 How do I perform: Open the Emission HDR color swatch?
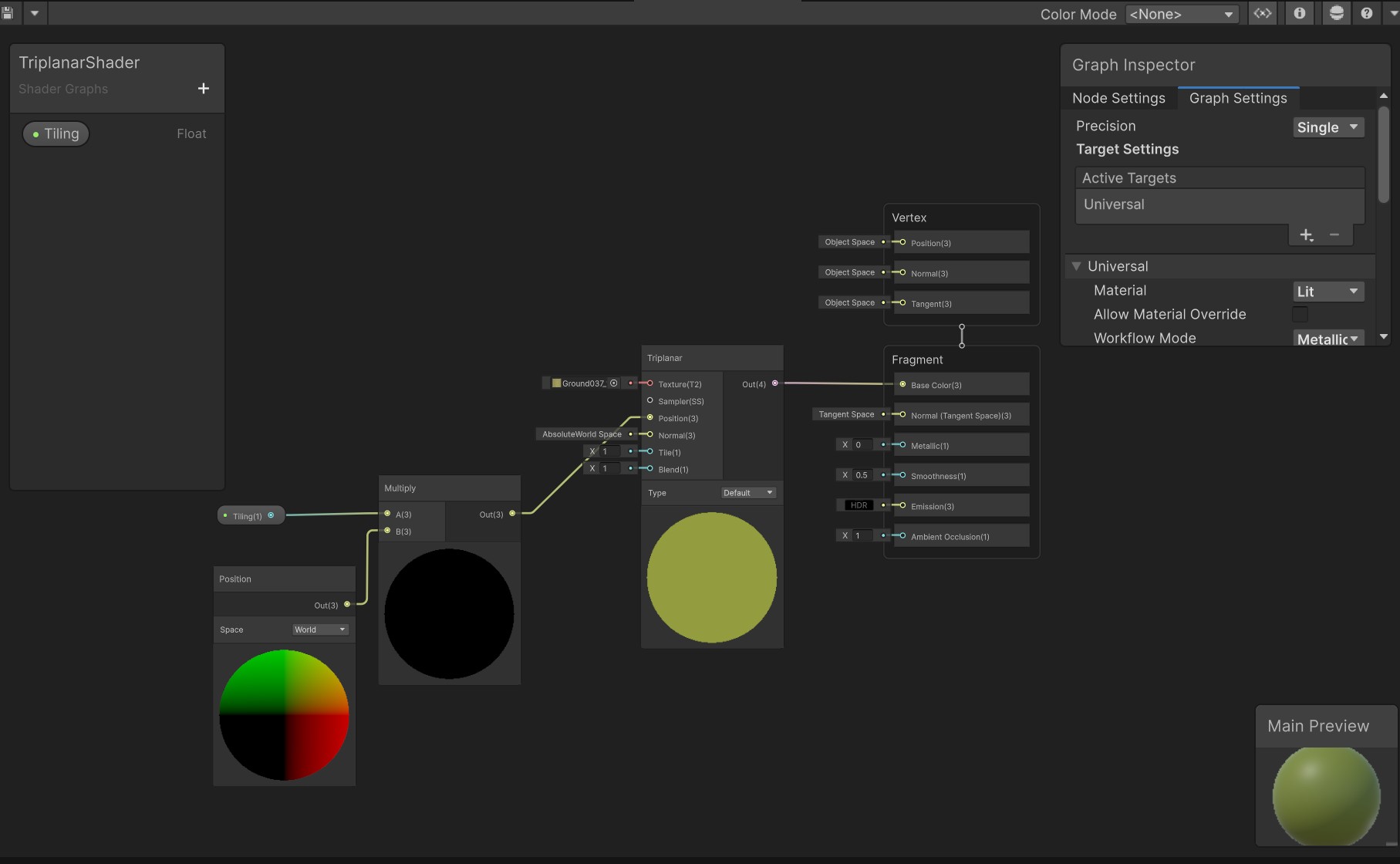[x=859, y=505]
